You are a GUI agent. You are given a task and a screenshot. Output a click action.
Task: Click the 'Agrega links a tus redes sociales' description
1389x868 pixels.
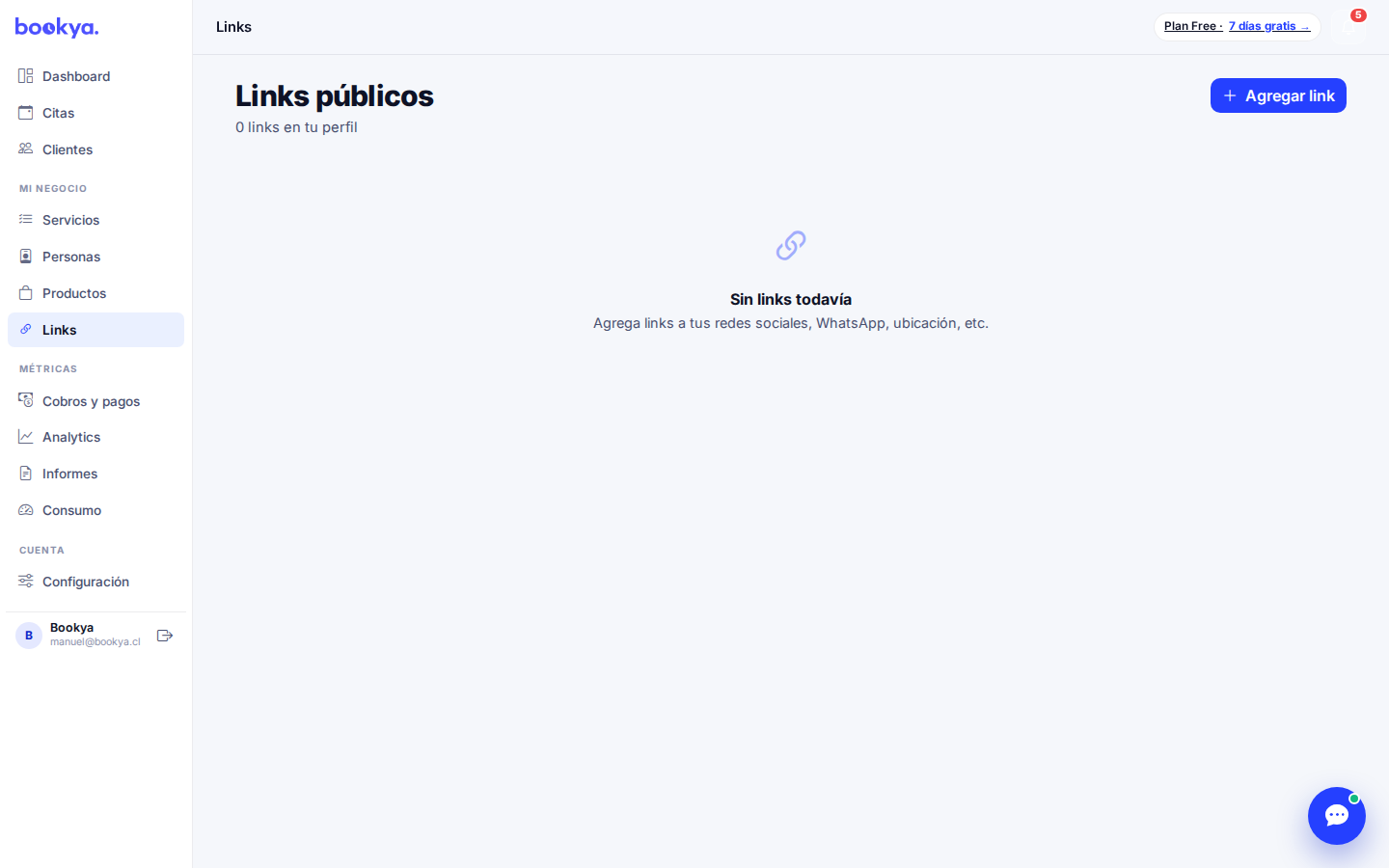(x=791, y=323)
